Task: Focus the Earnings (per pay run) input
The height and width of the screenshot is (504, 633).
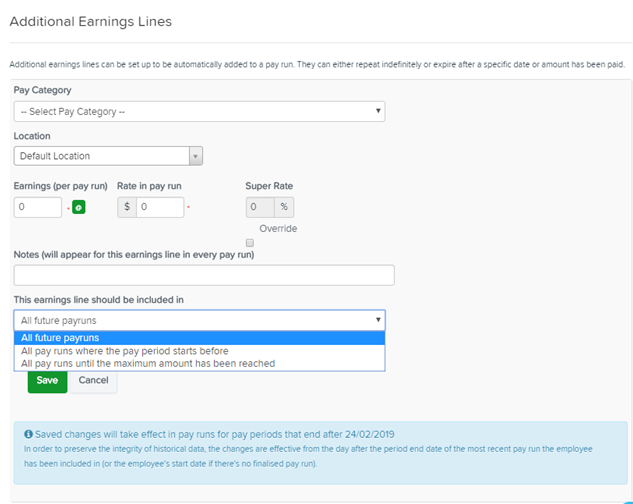Action: (38, 207)
